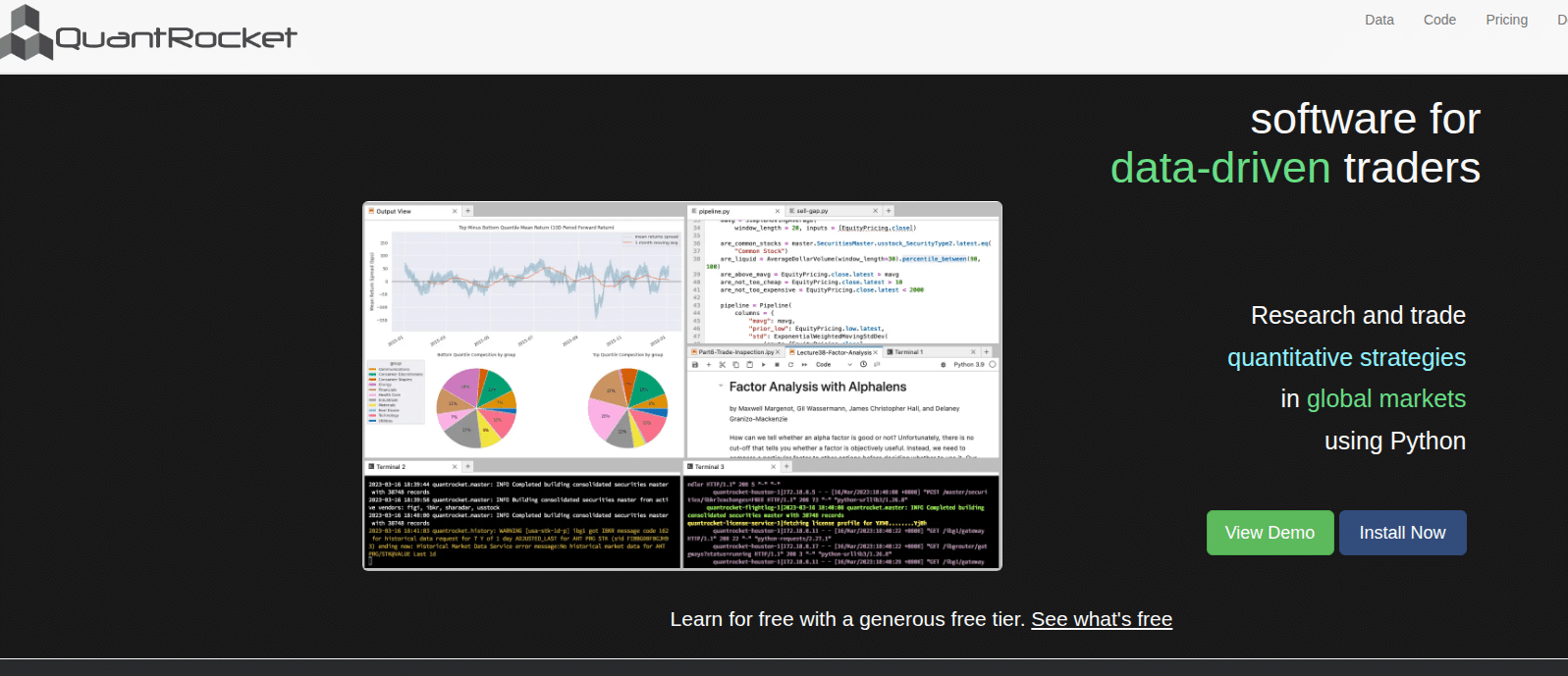1568x676 pixels.
Task: Click the fast-forward run all cells icon
Action: 804,364
